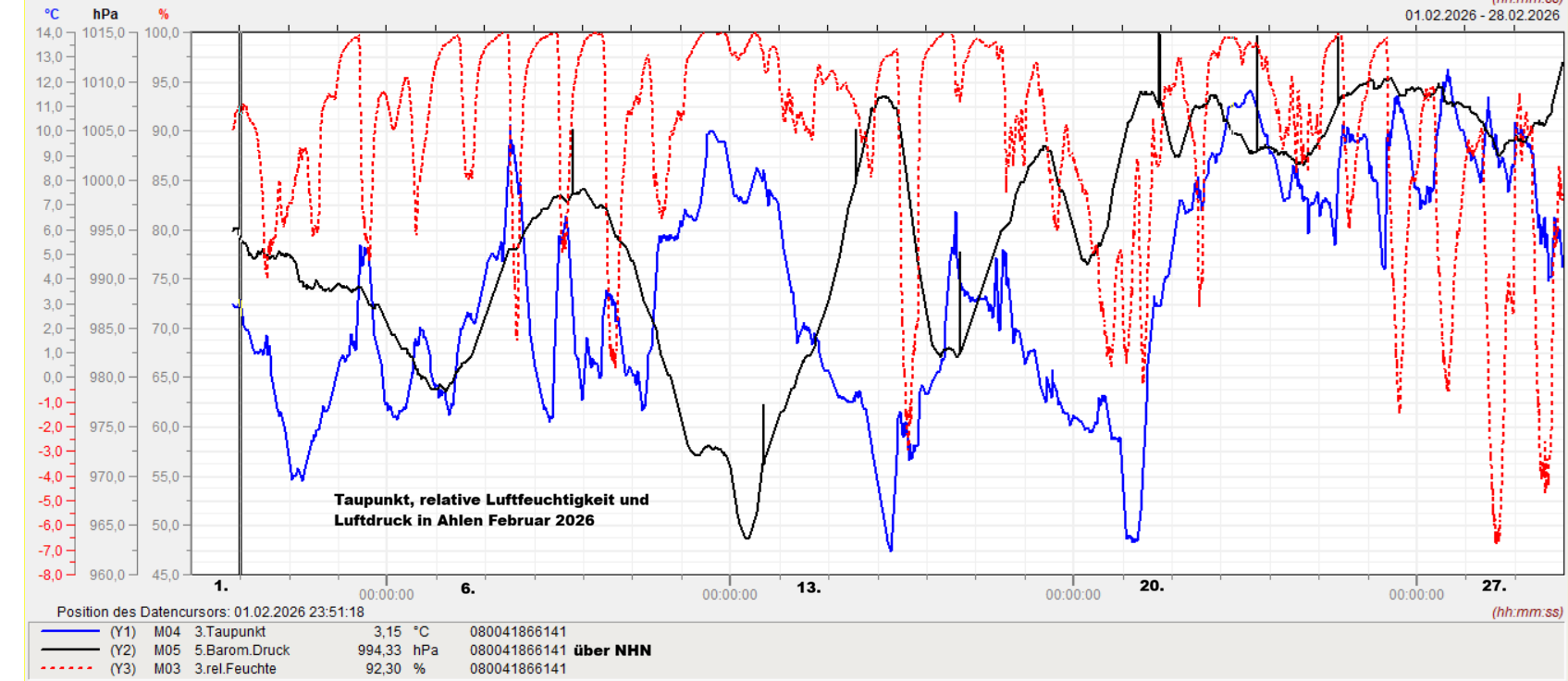
Task: Select the 3.Taupunkt legend entry
Action: pyautogui.click(x=229, y=632)
